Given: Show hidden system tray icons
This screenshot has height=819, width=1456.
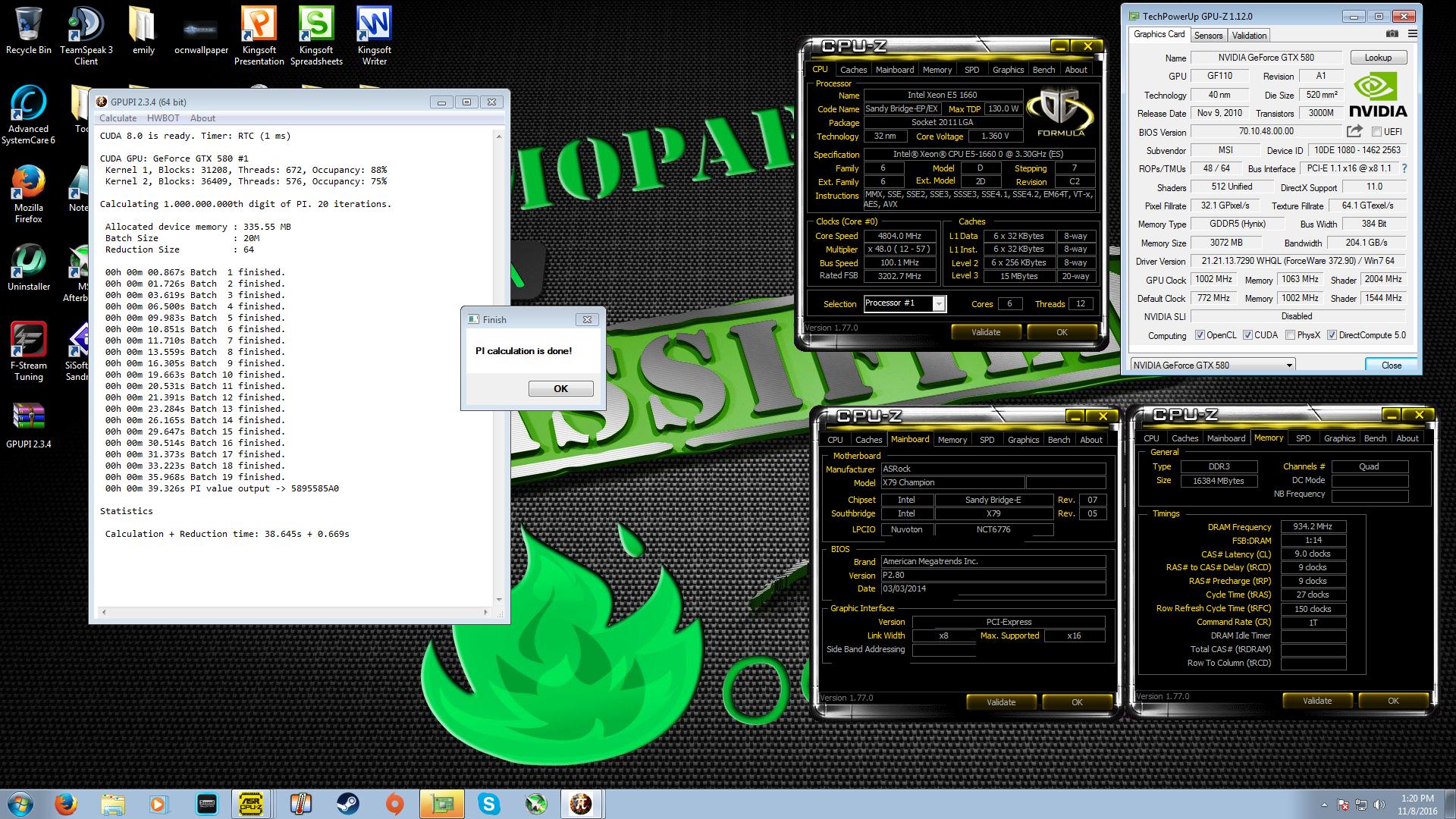Looking at the screenshot, I should coord(1325,805).
